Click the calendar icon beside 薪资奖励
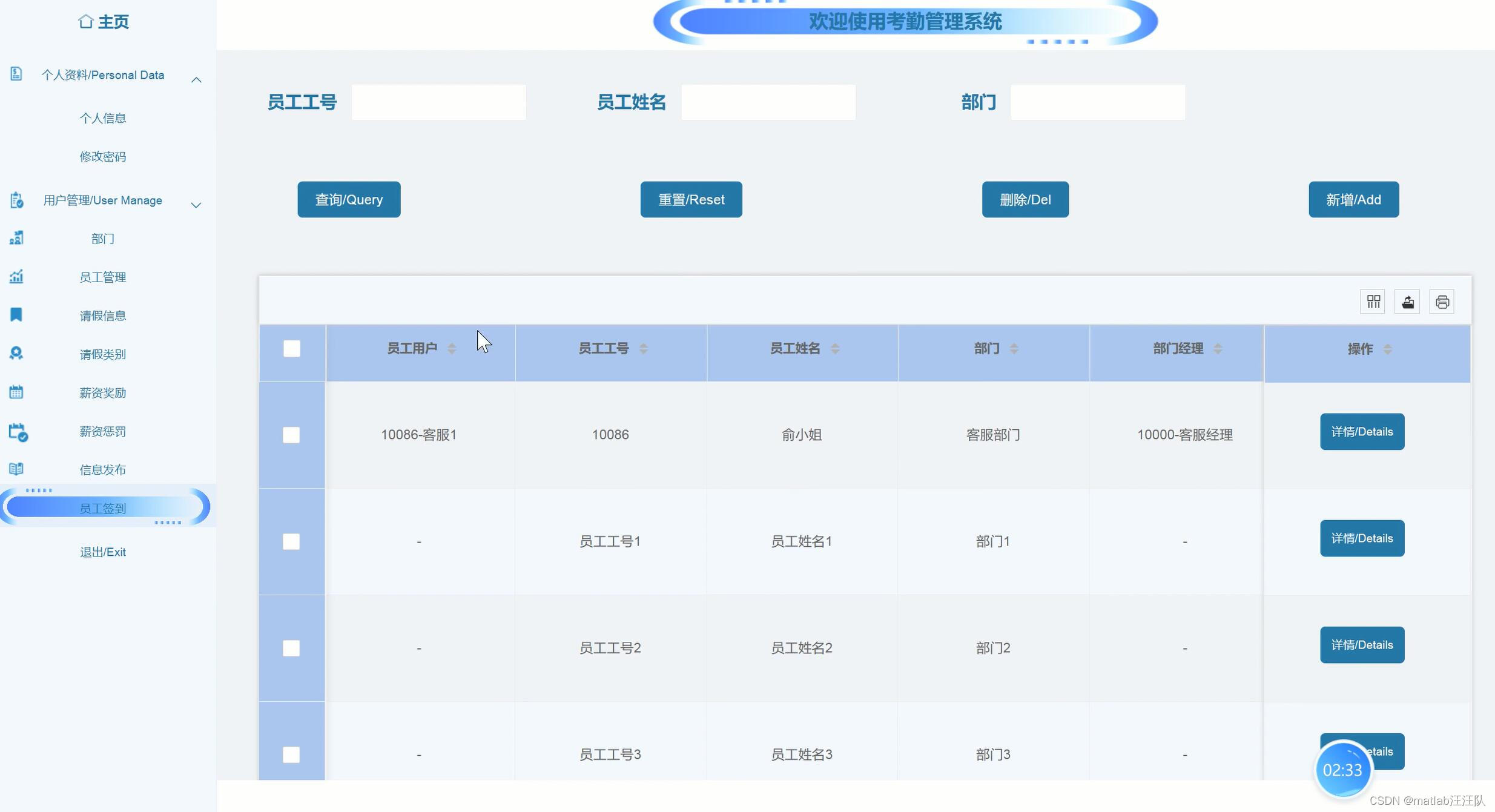 tap(16, 392)
